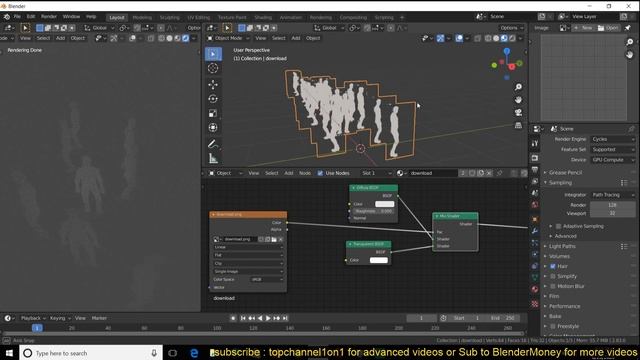
Task: Open the World properties tab icon
Action: tap(535, 204)
